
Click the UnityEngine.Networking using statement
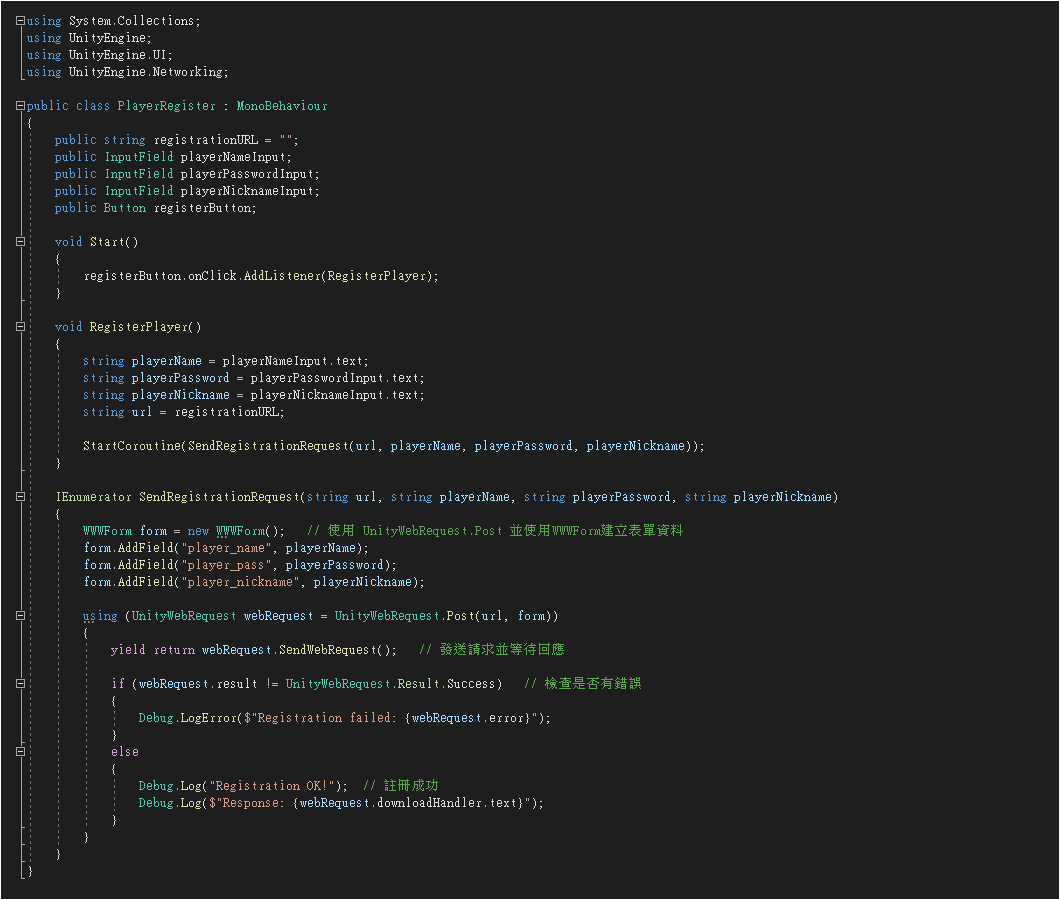coord(148,72)
